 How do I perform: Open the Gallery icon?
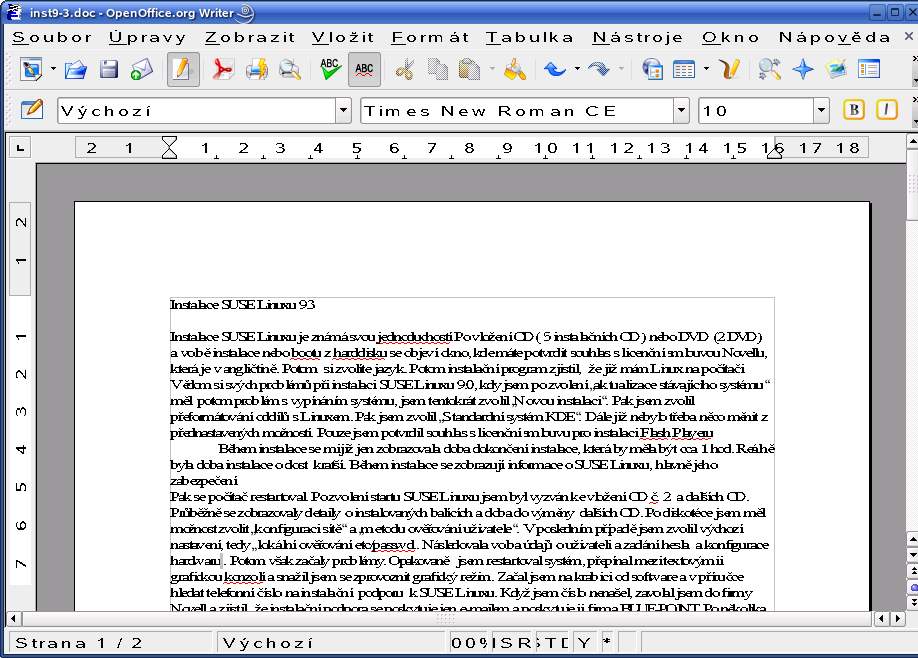tap(837, 69)
